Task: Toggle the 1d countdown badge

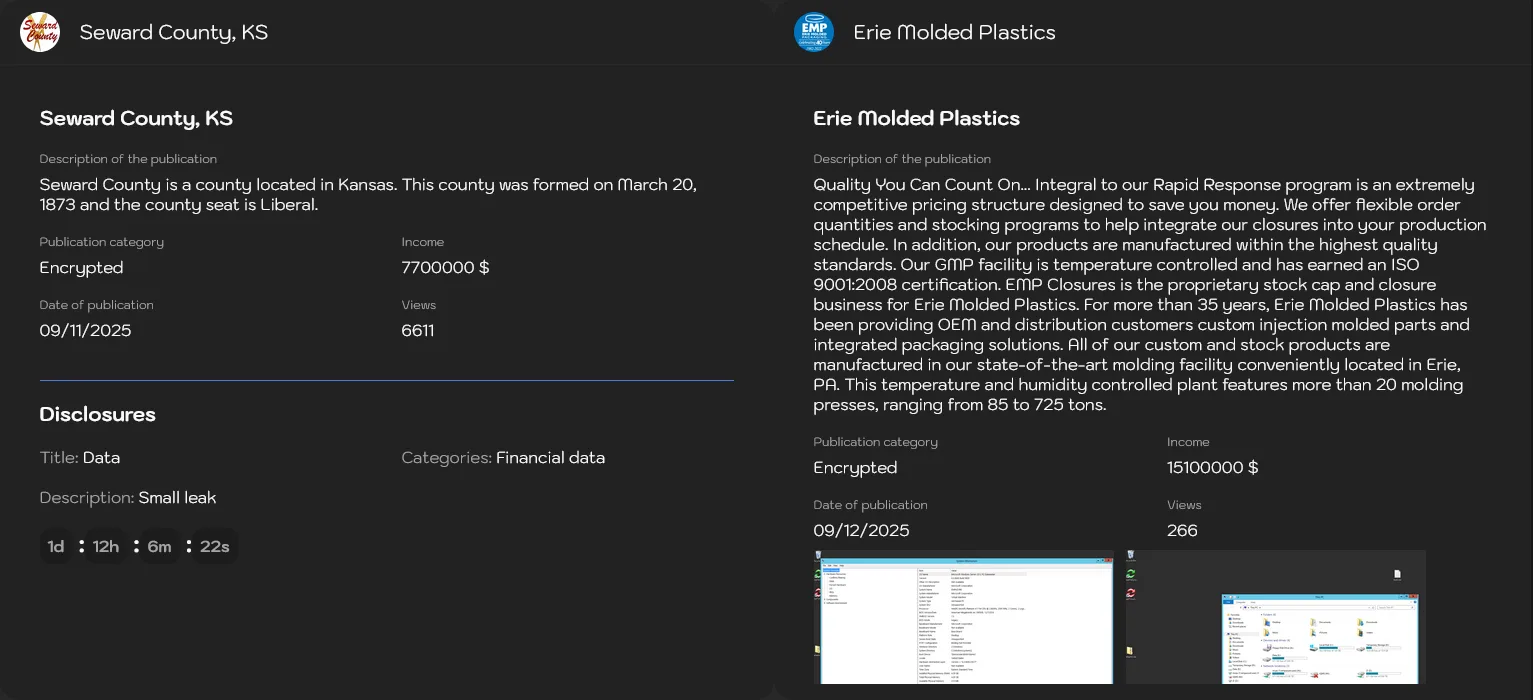Action: click(x=56, y=546)
